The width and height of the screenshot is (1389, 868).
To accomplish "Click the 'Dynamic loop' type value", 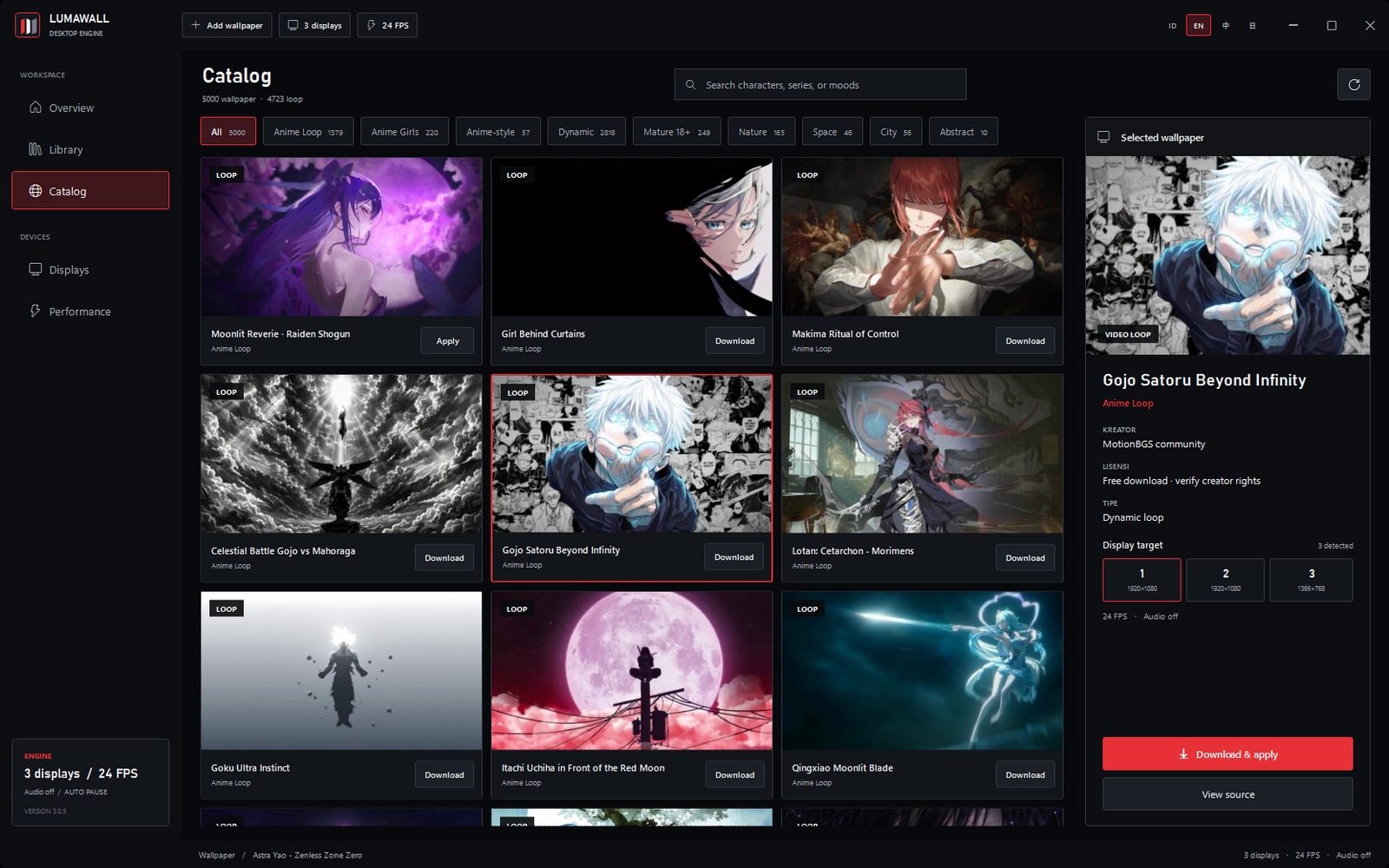I will click(x=1133, y=517).
